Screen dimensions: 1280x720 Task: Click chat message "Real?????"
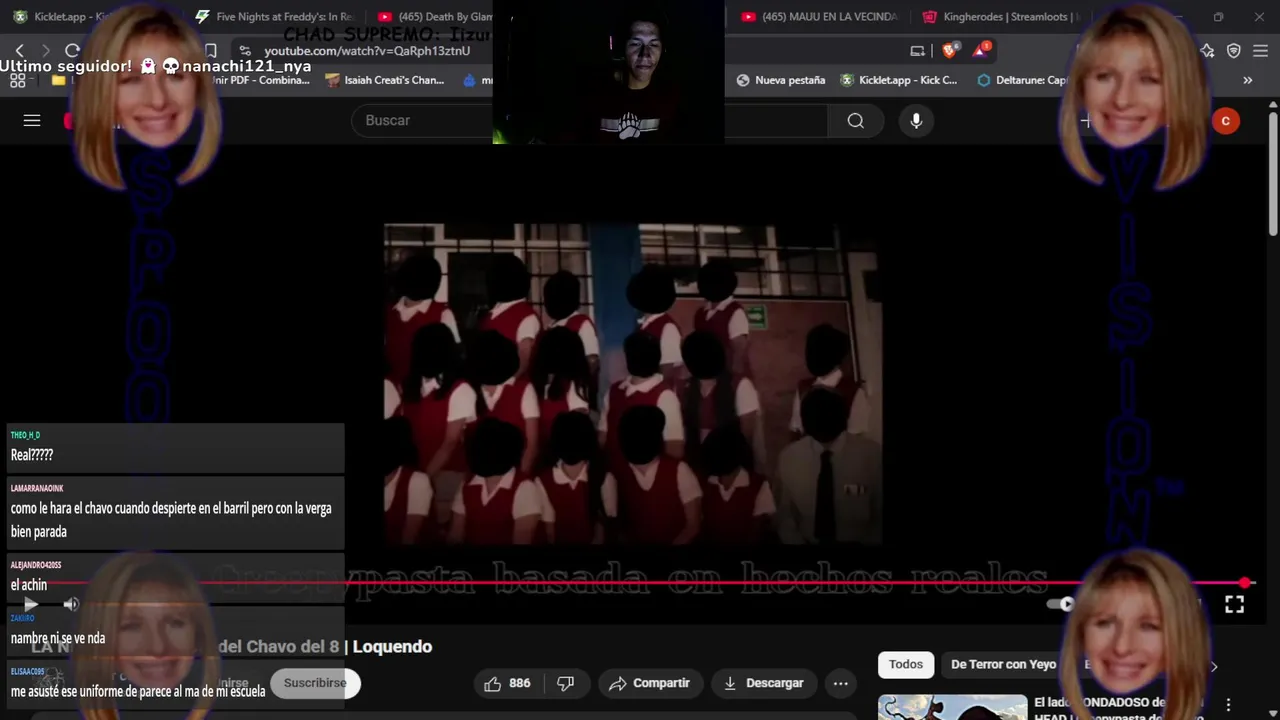coord(32,455)
